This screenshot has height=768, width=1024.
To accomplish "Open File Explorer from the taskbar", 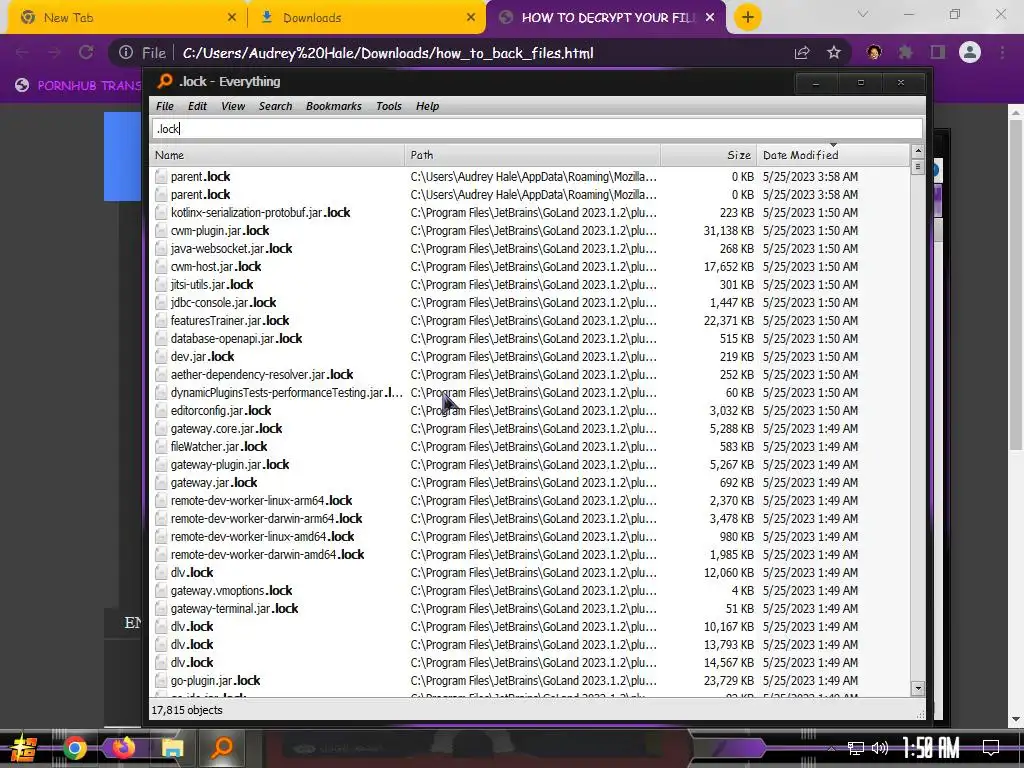I will (x=172, y=748).
